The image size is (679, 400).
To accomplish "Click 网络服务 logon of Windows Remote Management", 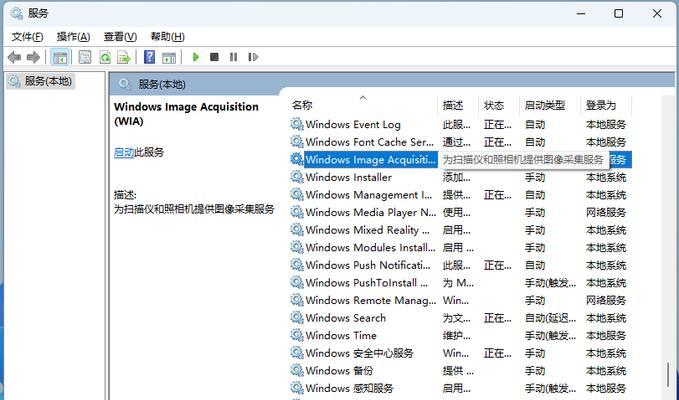I will click(606, 300).
